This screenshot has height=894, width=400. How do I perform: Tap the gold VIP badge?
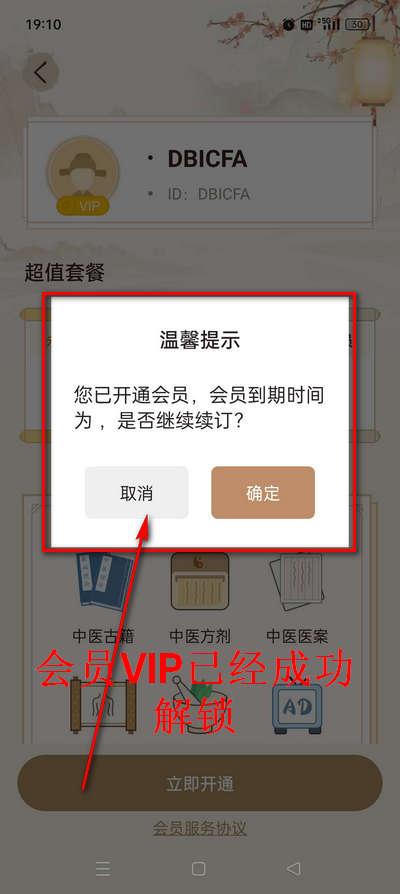click(x=83, y=206)
